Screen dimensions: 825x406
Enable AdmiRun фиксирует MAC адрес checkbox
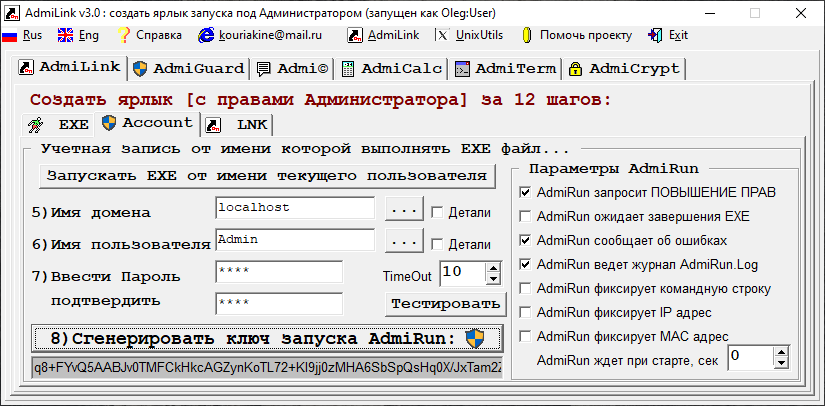click(x=525, y=337)
